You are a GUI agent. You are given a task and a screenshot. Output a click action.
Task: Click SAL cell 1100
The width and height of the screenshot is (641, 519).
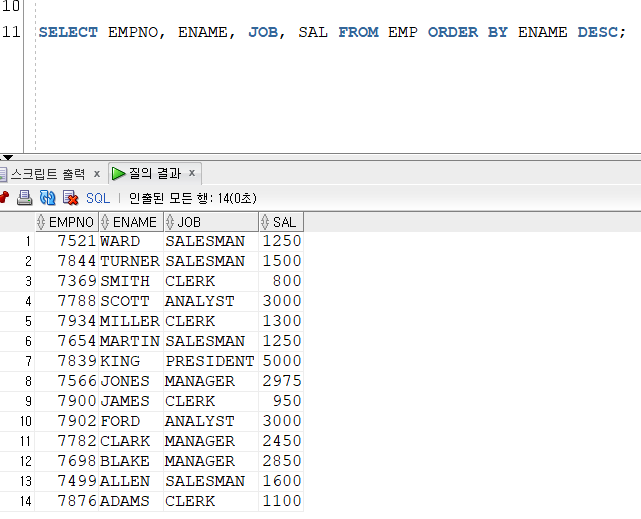click(282, 501)
